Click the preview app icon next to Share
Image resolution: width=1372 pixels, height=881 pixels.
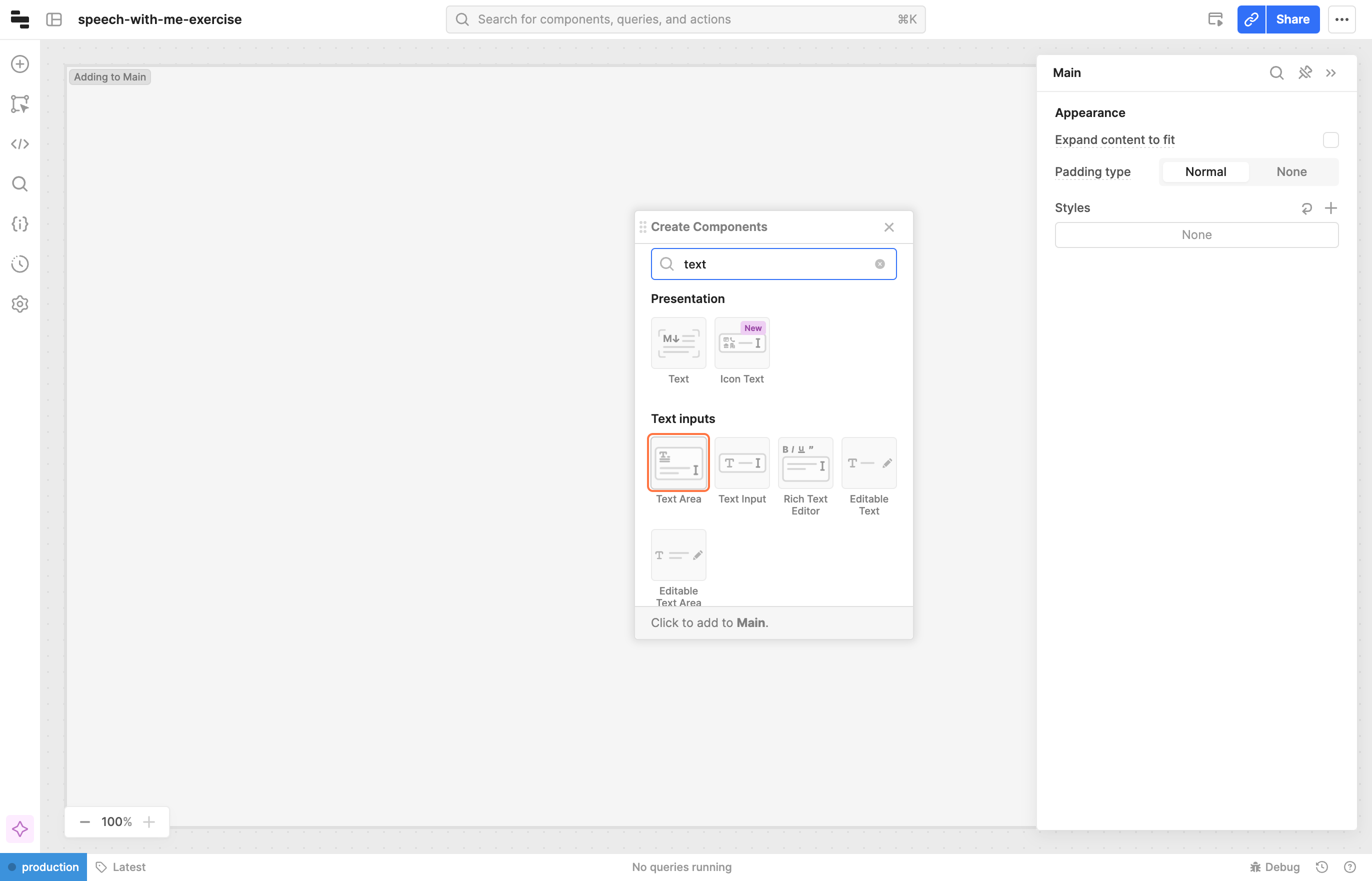click(1215, 19)
